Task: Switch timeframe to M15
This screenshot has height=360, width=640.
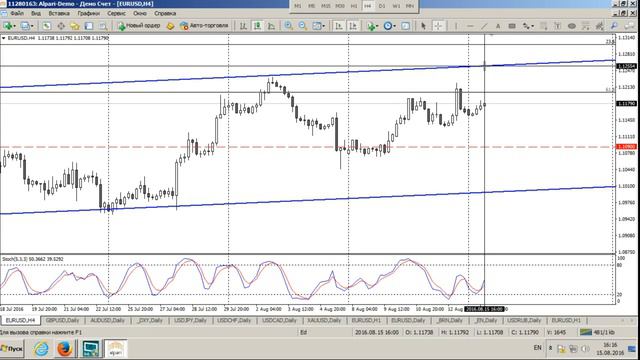Action: pyautogui.click(x=325, y=6)
